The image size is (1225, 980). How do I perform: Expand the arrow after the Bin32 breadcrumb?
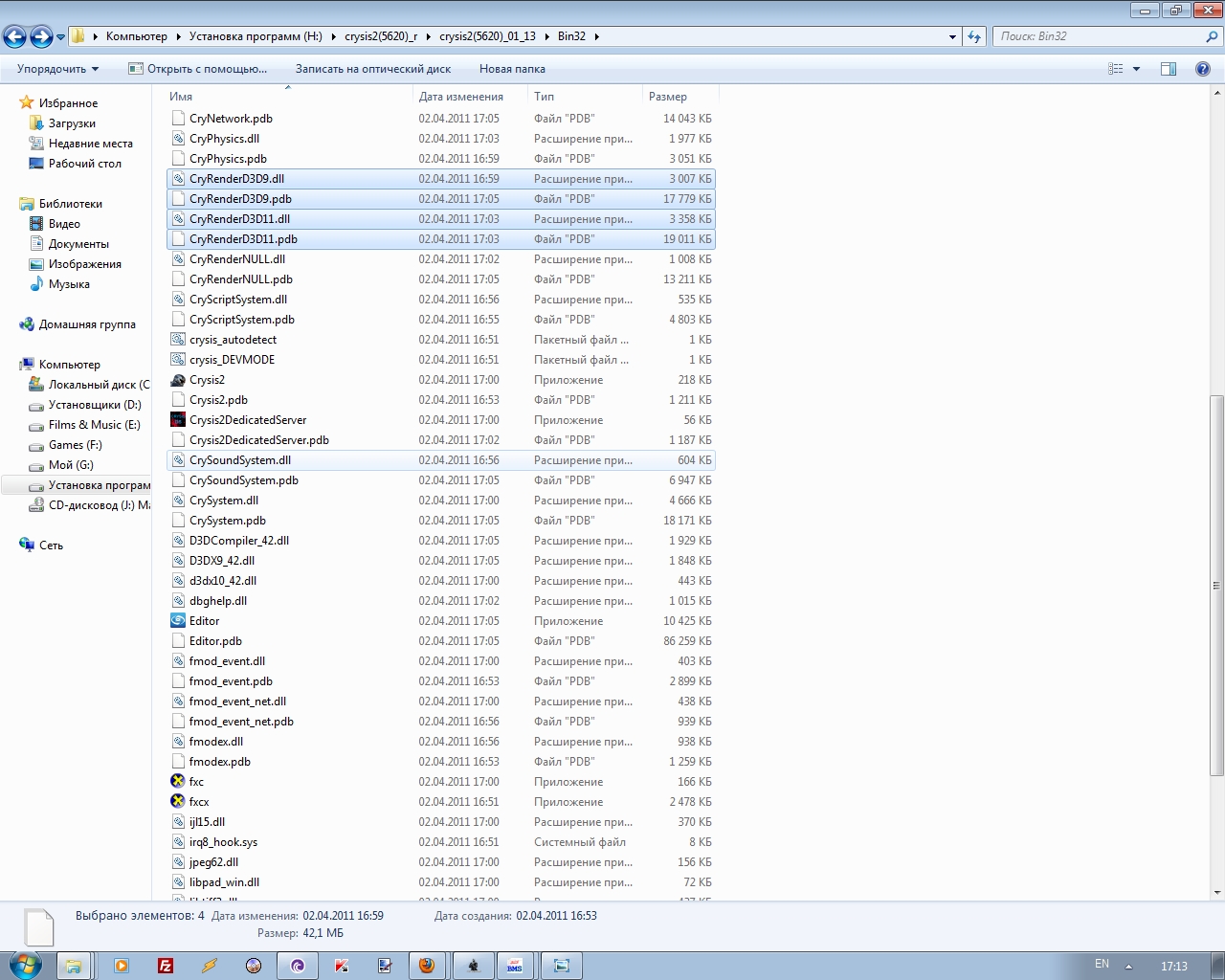(x=596, y=36)
